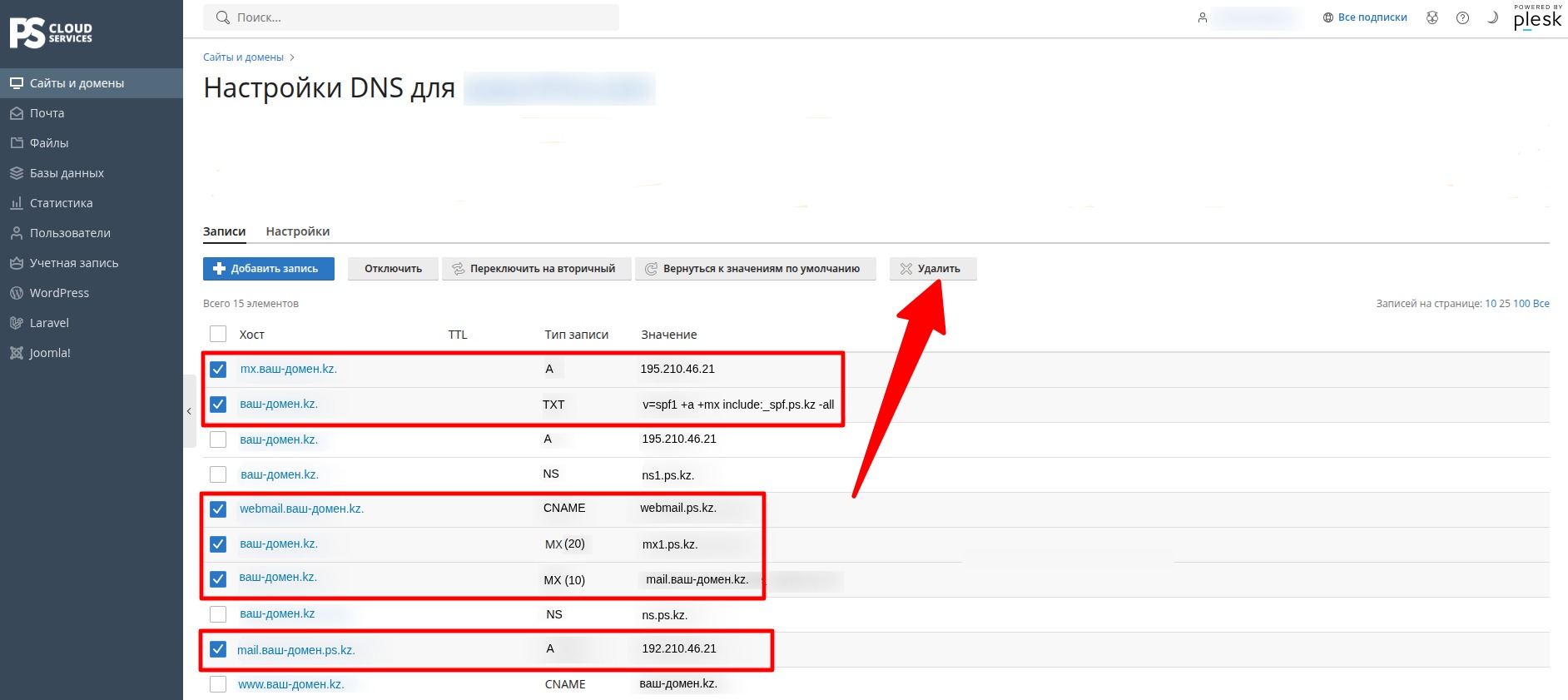Expand breadcrumb chevron after Сайты и домены
1568x700 pixels.
click(x=292, y=57)
